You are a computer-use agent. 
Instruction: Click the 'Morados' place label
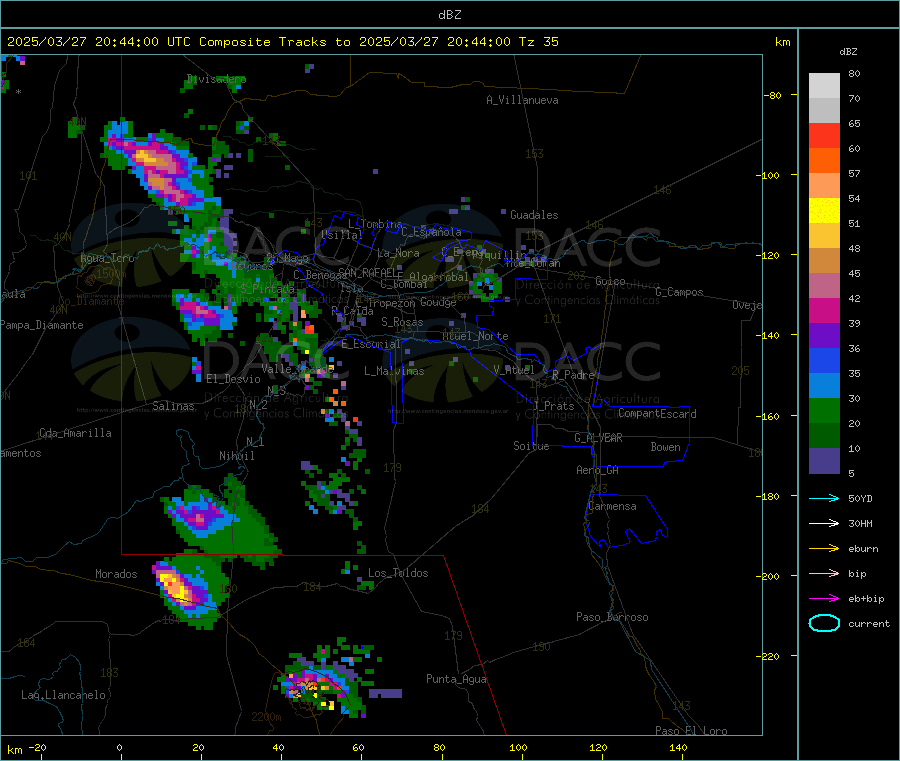pos(116,574)
